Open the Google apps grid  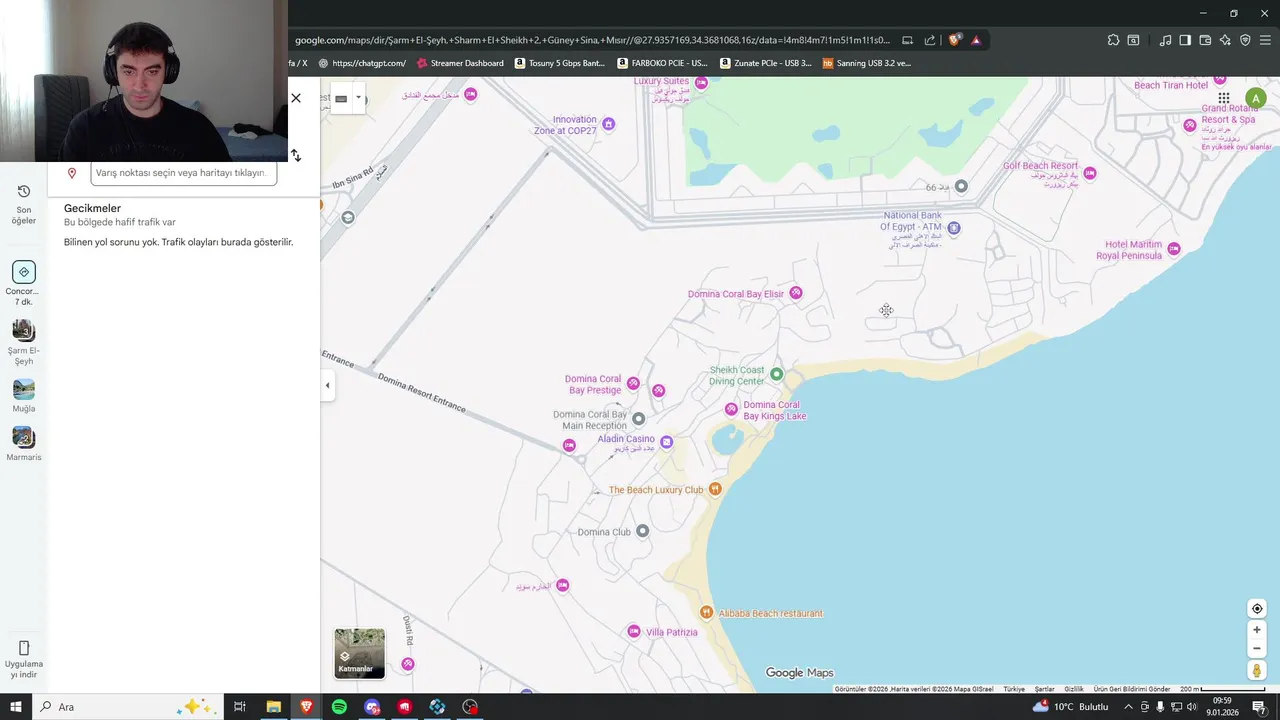(x=1223, y=98)
